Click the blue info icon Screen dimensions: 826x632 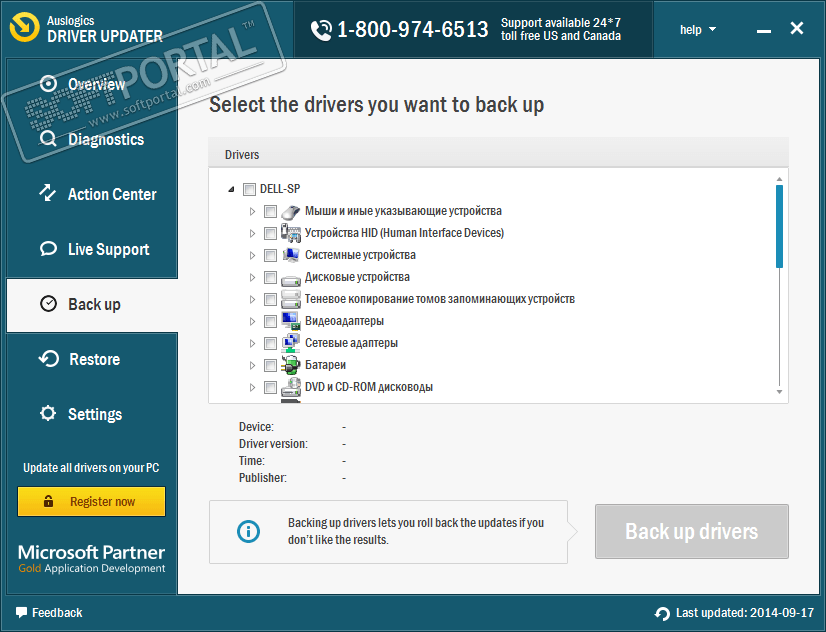tap(248, 531)
